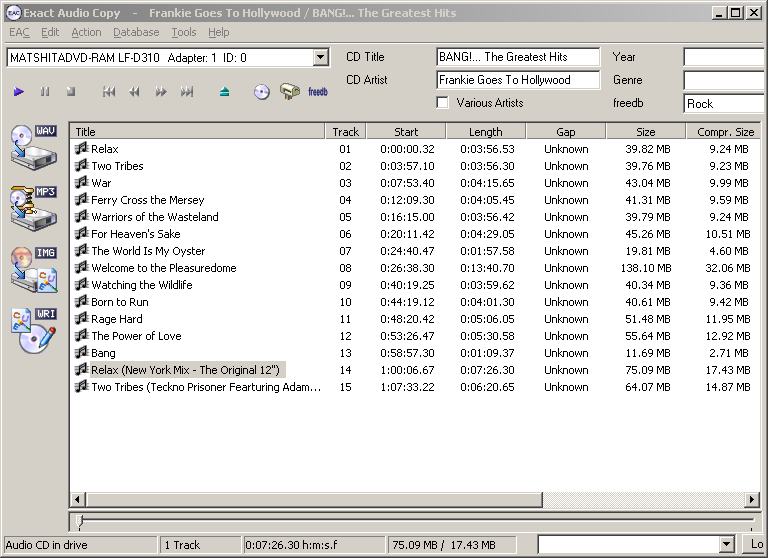Sort tracks by Title column header

click(197, 131)
